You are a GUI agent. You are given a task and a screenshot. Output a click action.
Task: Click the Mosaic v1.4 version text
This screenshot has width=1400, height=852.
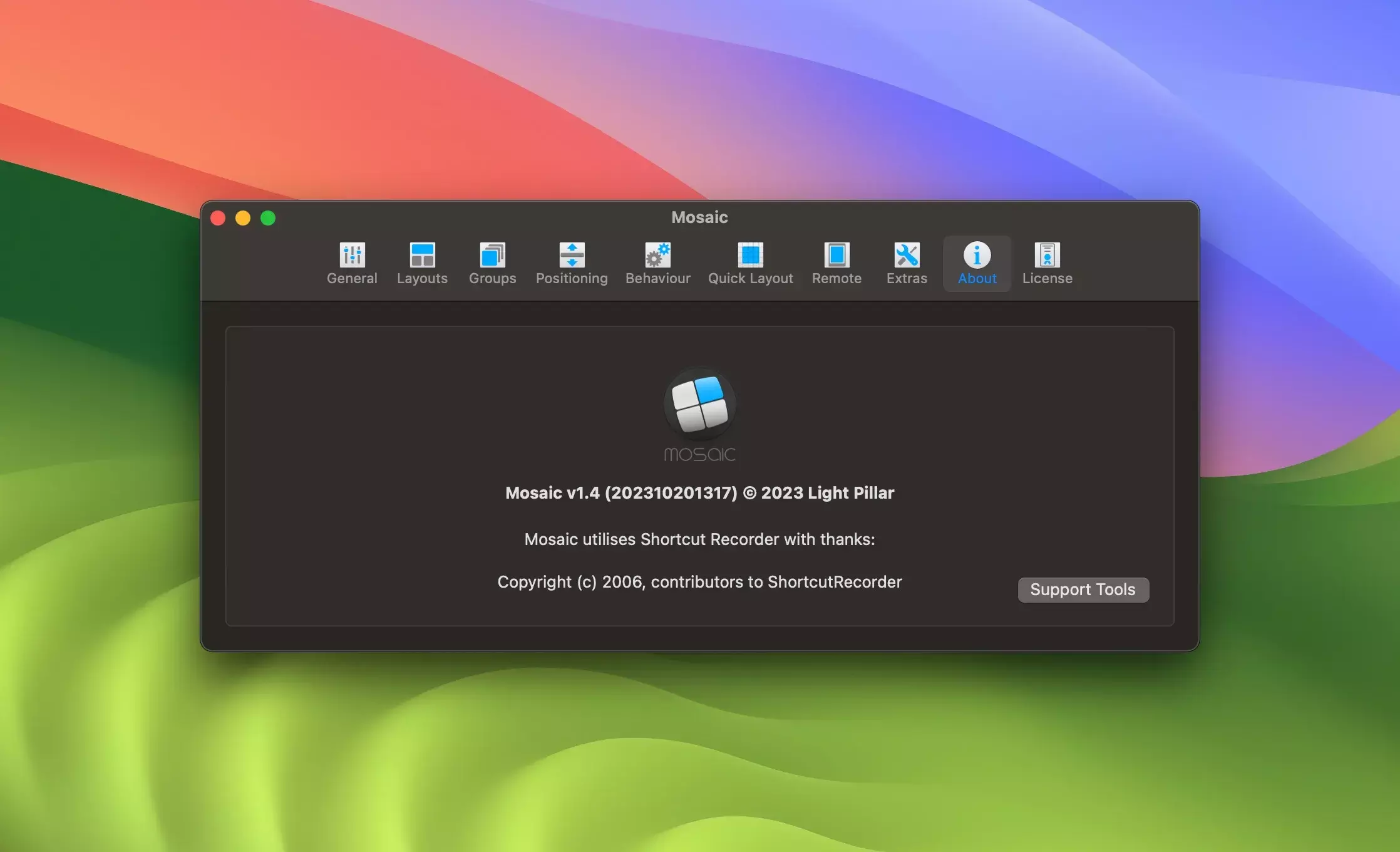699,493
